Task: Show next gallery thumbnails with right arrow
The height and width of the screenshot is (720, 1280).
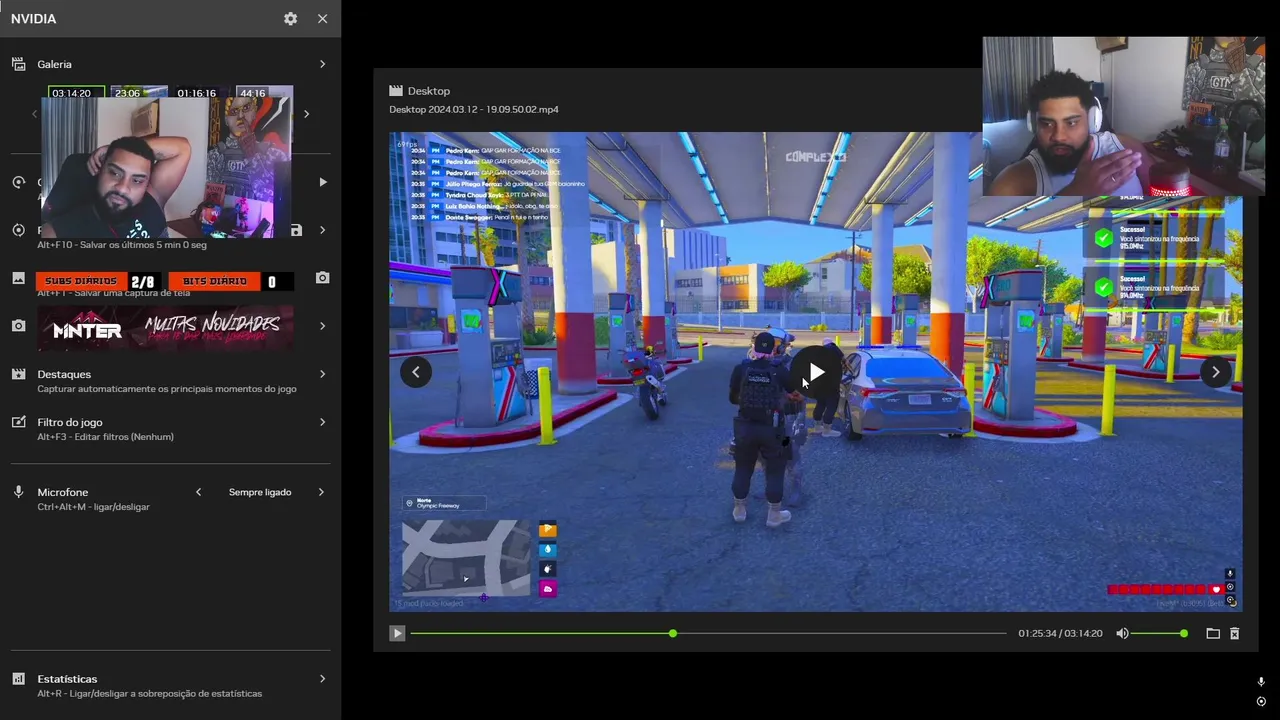Action: pyautogui.click(x=306, y=114)
